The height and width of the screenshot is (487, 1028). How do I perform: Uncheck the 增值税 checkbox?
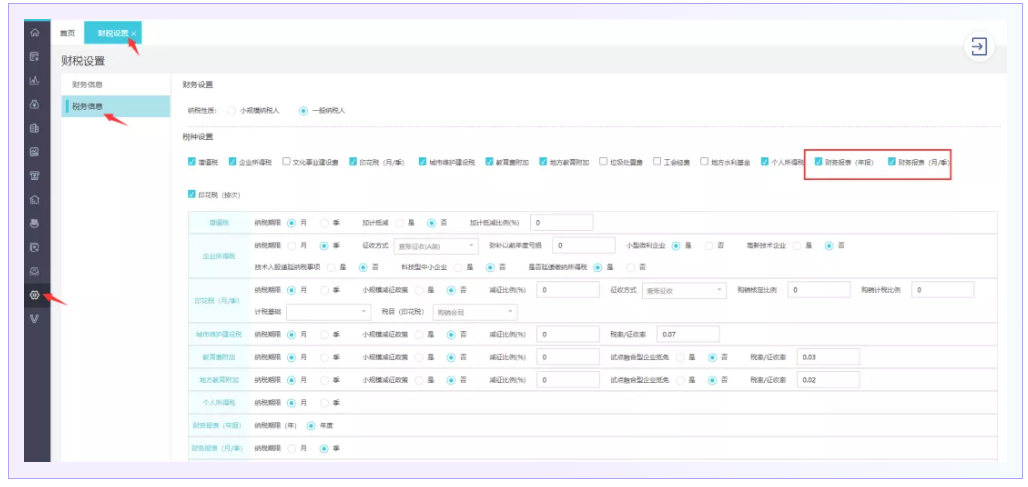[x=192, y=161]
